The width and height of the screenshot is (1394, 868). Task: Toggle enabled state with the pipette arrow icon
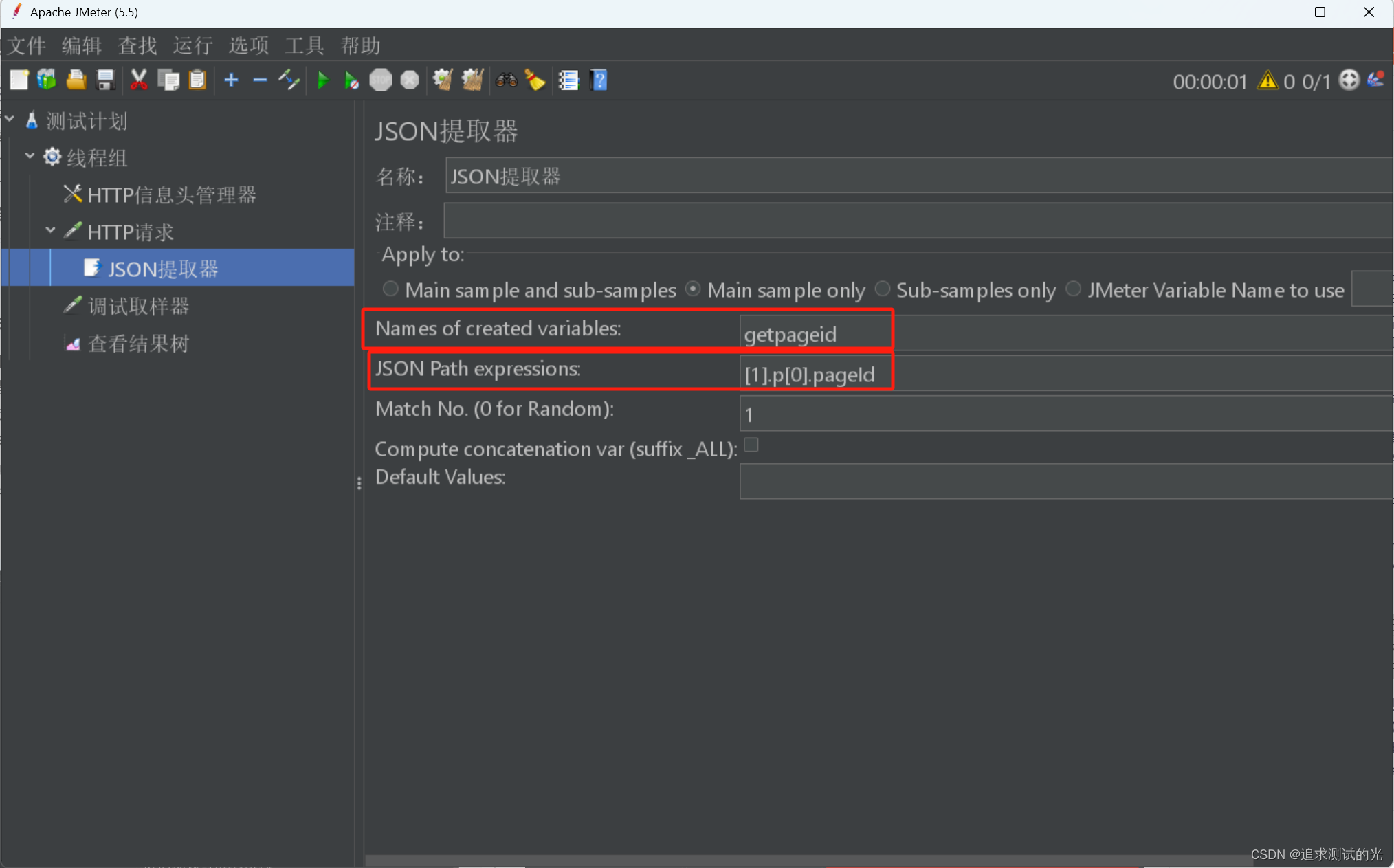(289, 80)
